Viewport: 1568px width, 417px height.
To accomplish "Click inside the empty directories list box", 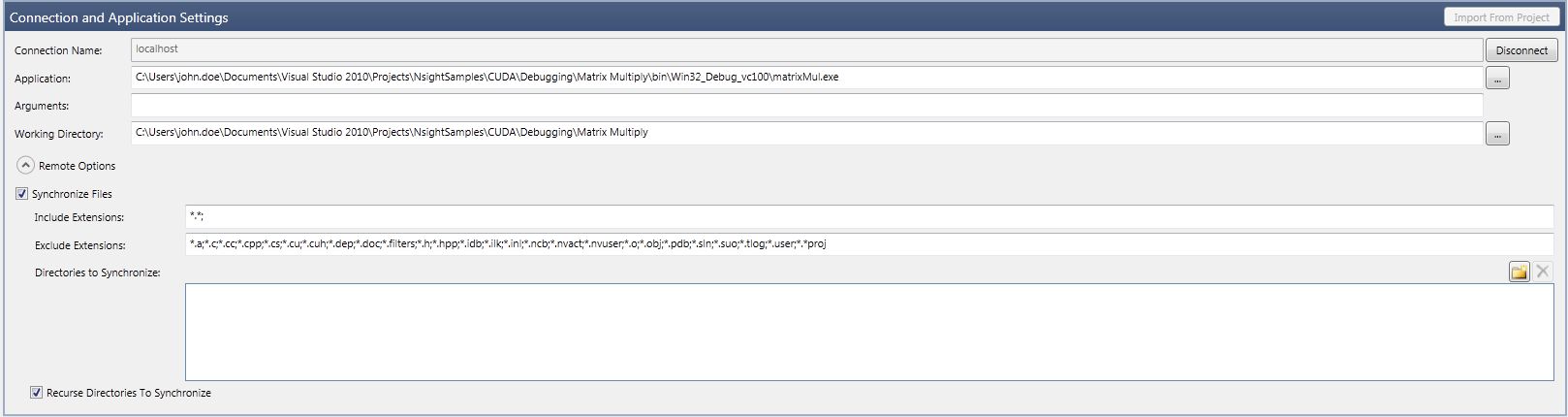I will point(868,332).
